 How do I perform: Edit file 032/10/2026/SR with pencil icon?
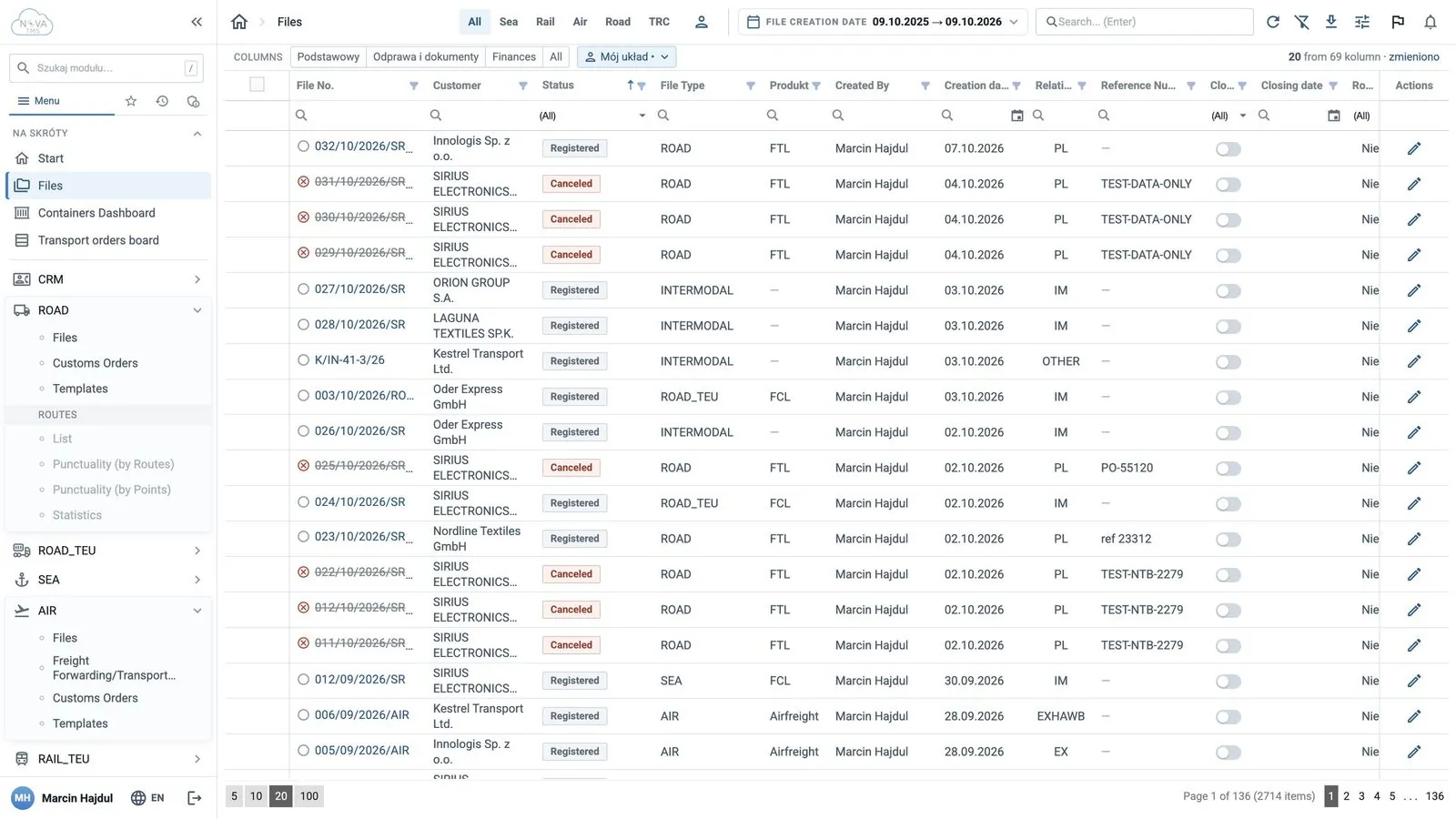click(1414, 148)
